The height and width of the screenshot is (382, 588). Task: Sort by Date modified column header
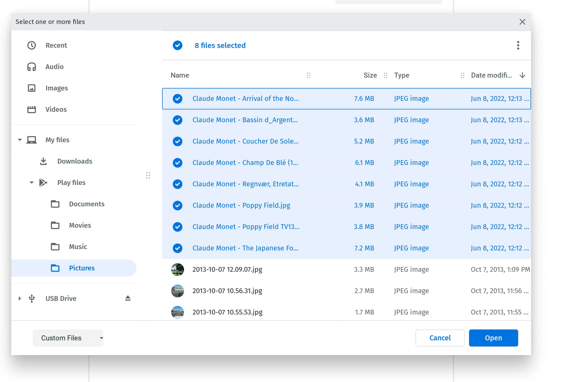(x=491, y=75)
